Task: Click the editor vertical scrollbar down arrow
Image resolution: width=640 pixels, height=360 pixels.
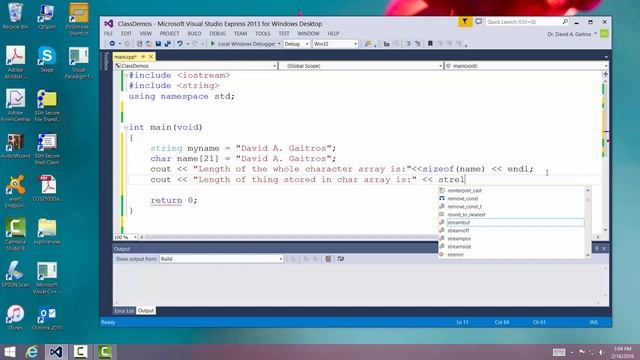Action: point(605,230)
